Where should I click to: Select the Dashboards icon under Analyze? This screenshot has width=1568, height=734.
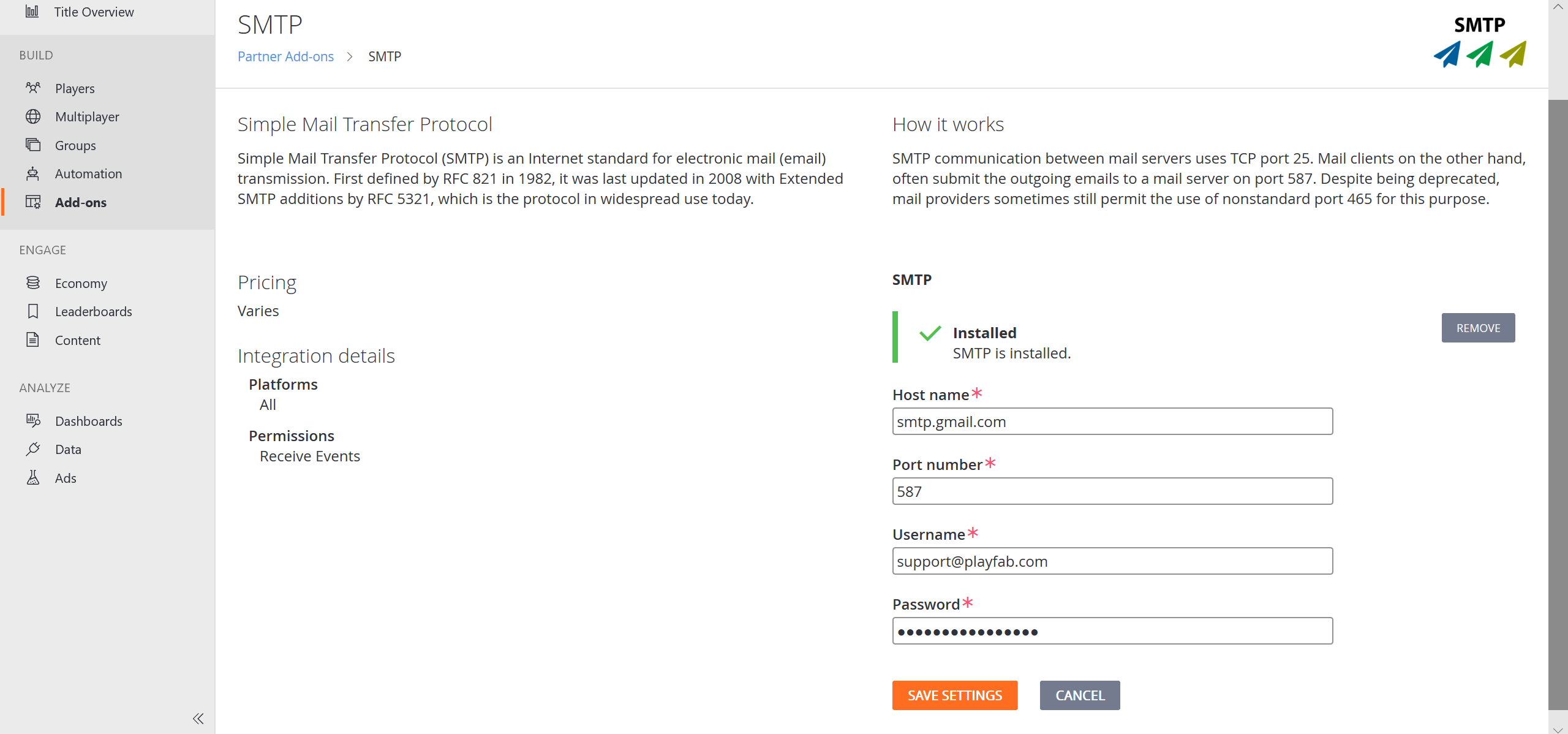33,420
